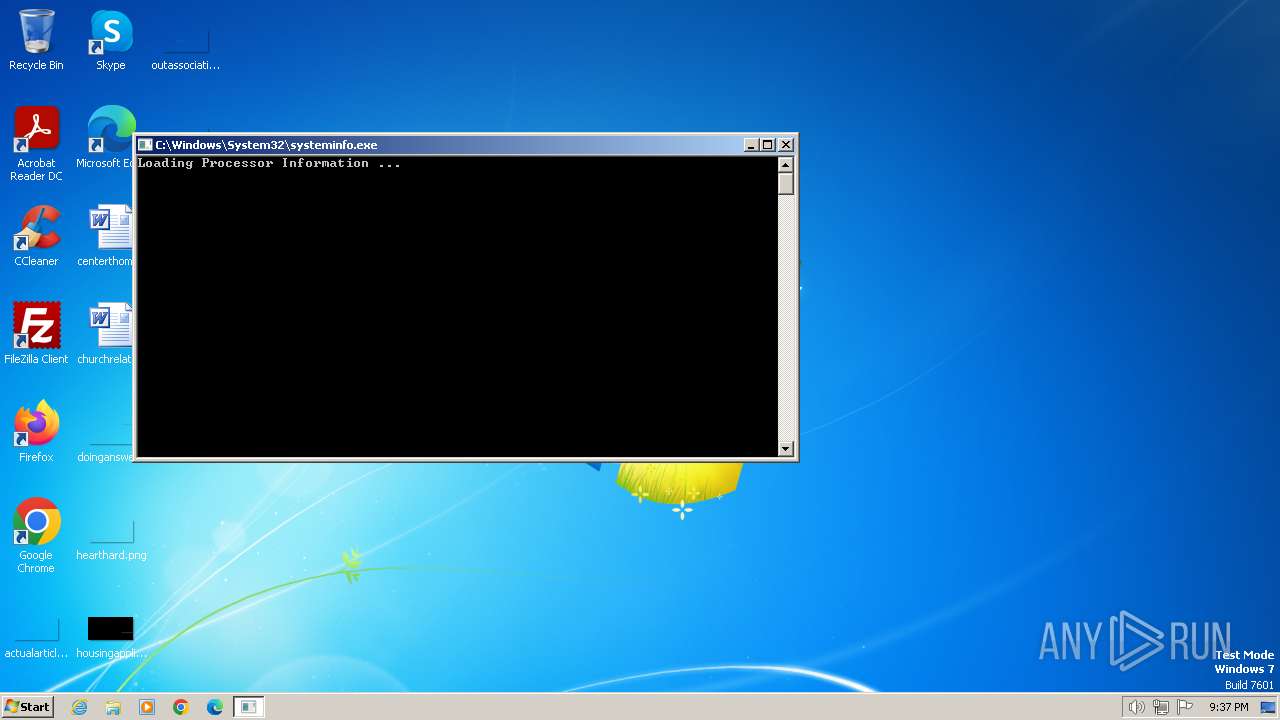Open the volume control tray icon
Screen dimensions: 1280x720
1136,707
